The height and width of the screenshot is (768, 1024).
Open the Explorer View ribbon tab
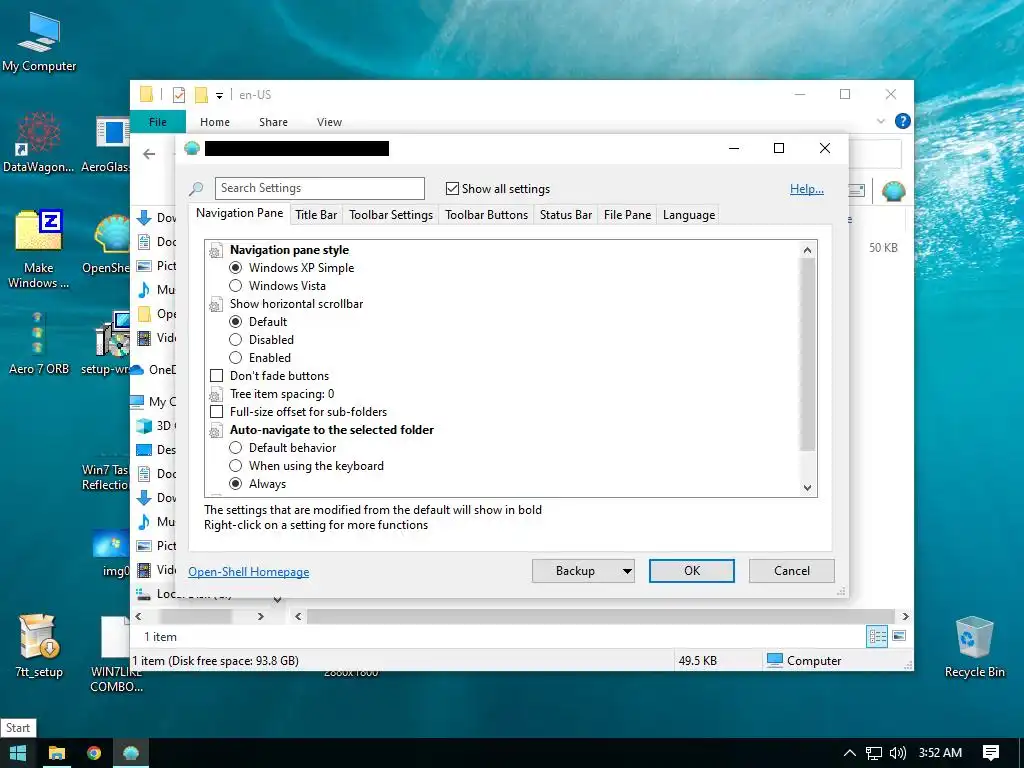329,122
